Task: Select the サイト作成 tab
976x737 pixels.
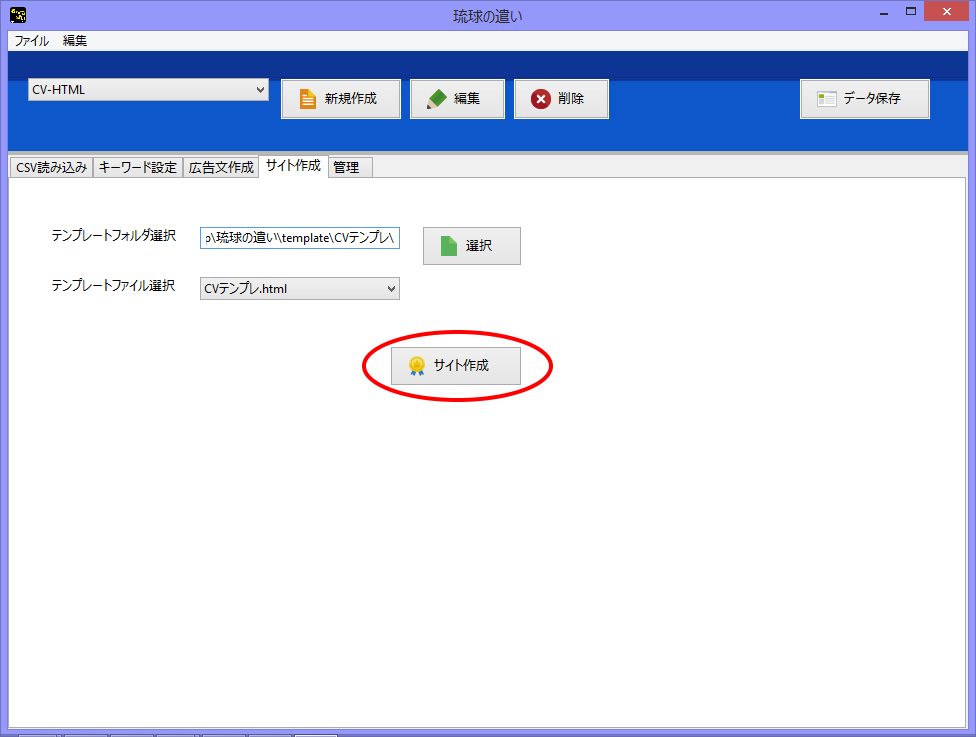Action: (x=293, y=166)
